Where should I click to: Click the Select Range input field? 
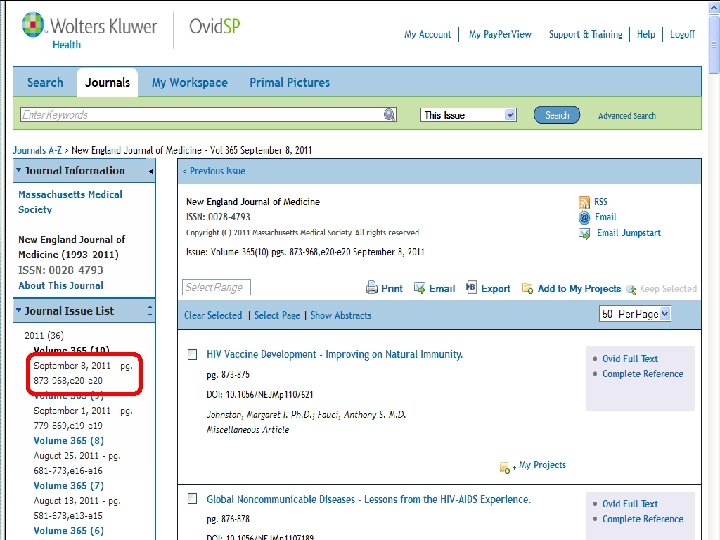(x=216, y=287)
